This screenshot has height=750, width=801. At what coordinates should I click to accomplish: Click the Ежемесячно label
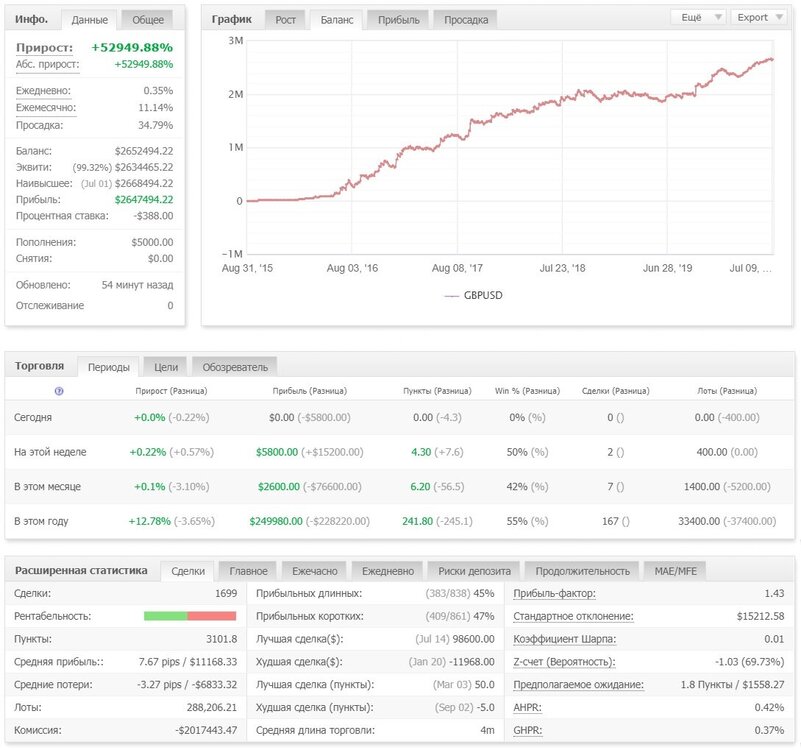click(45, 108)
